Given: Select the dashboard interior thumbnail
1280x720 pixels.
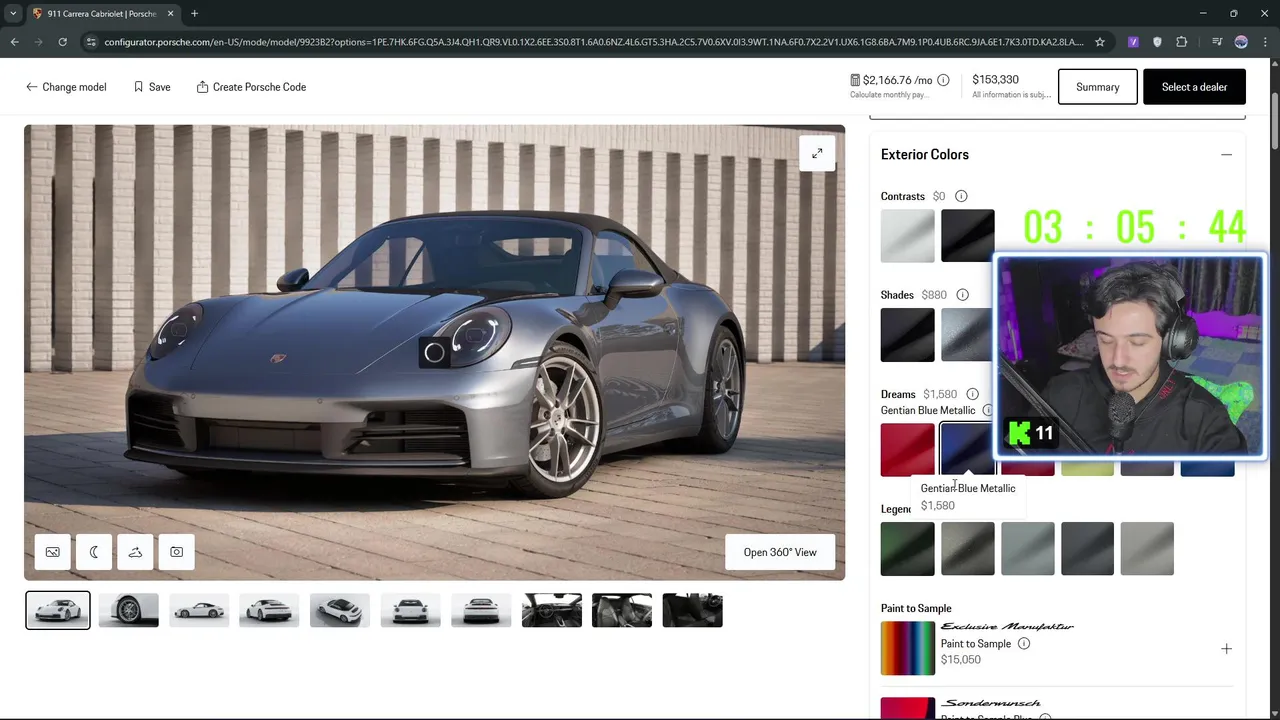Looking at the screenshot, I should 551,611.
